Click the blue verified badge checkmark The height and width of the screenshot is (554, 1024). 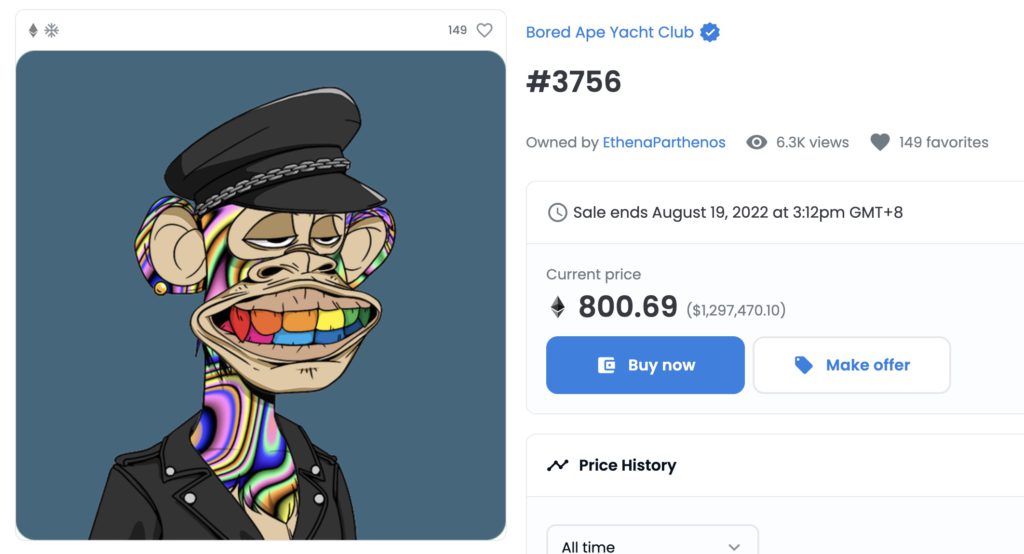pyautogui.click(x=710, y=32)
